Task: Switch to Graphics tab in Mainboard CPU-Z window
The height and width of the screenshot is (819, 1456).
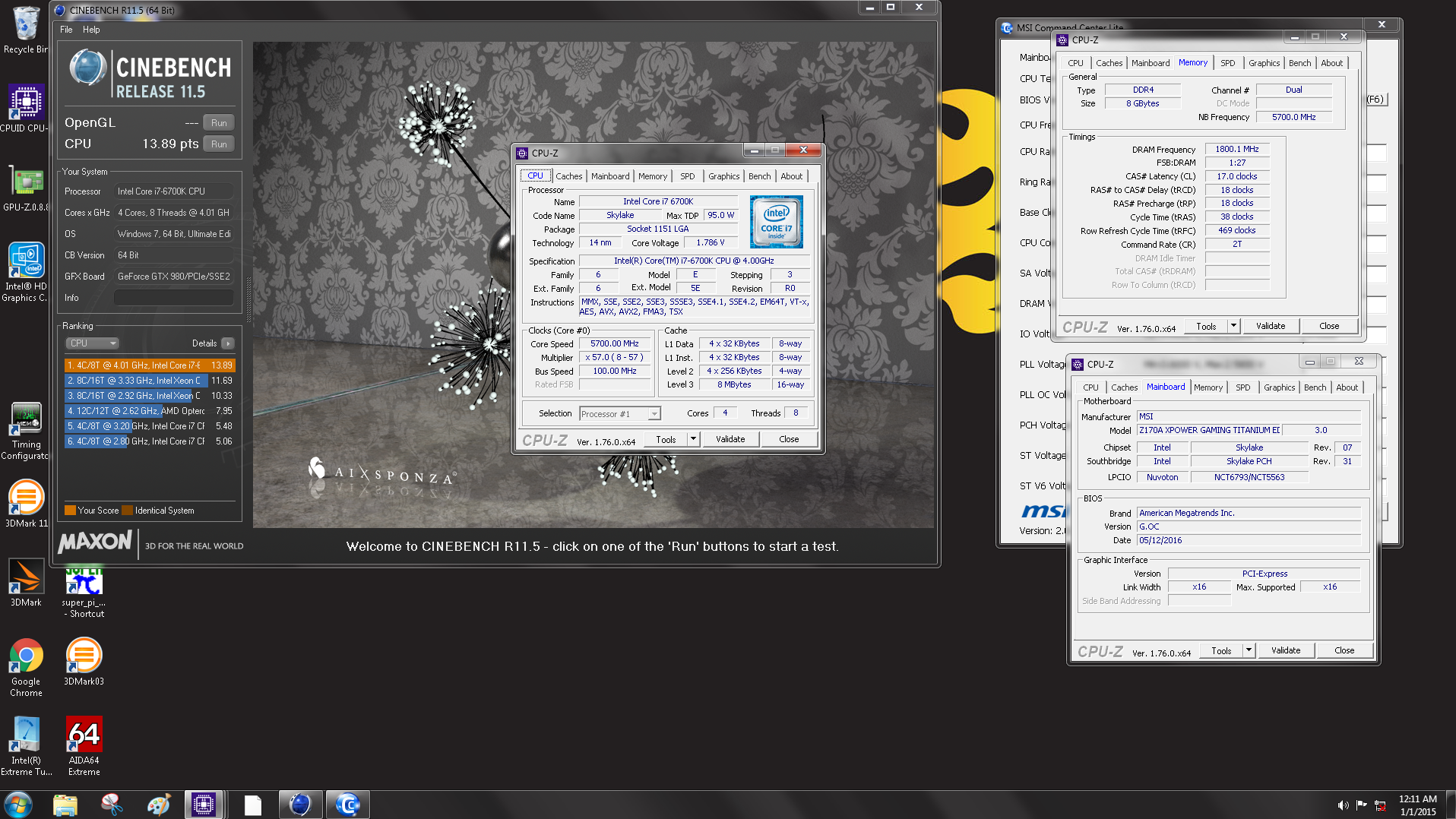Action: pos(1279,387)
